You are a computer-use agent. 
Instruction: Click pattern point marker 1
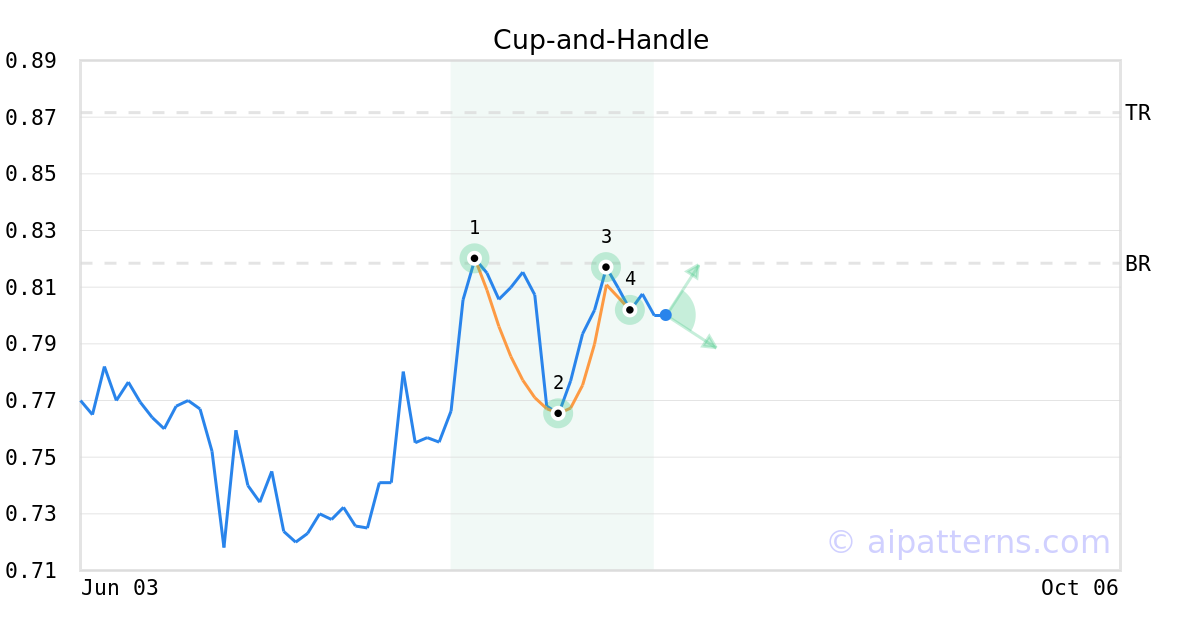tap(474, 258)
